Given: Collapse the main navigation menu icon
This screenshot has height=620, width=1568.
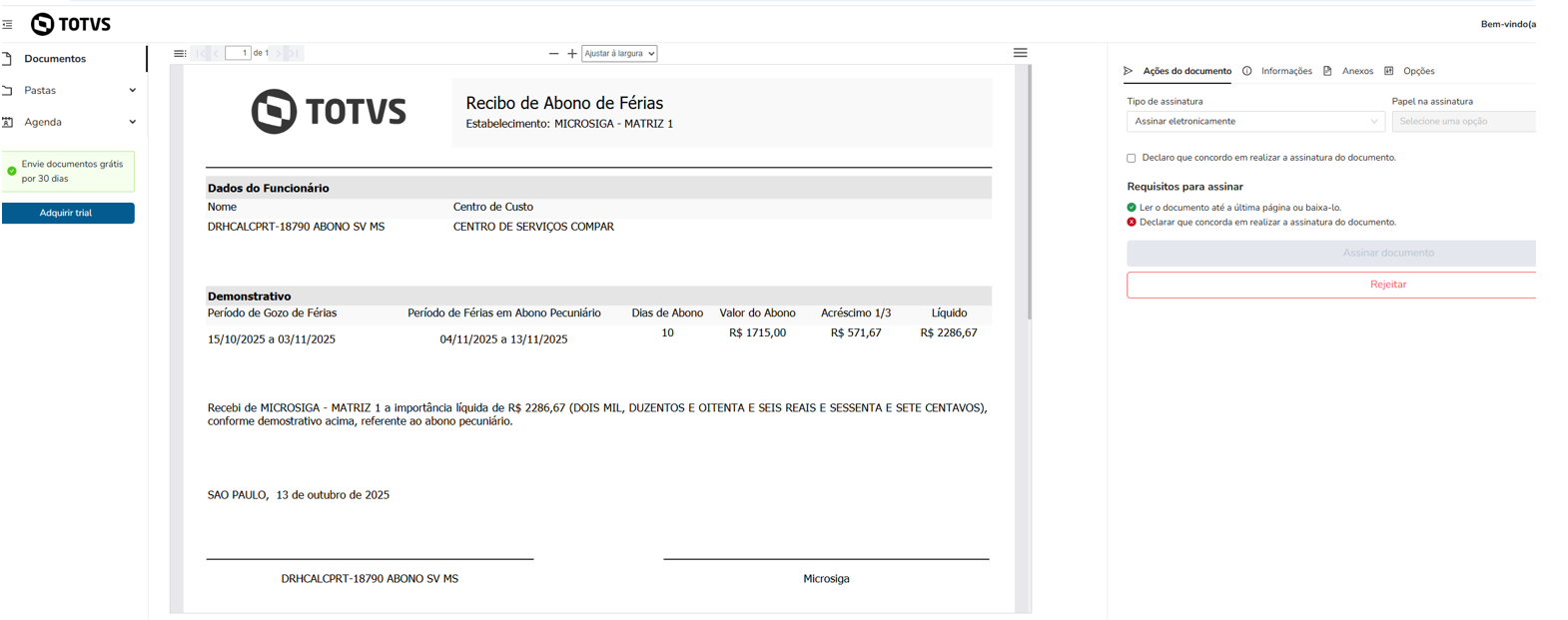Looking at the screenshot, I should pos(7,24).
